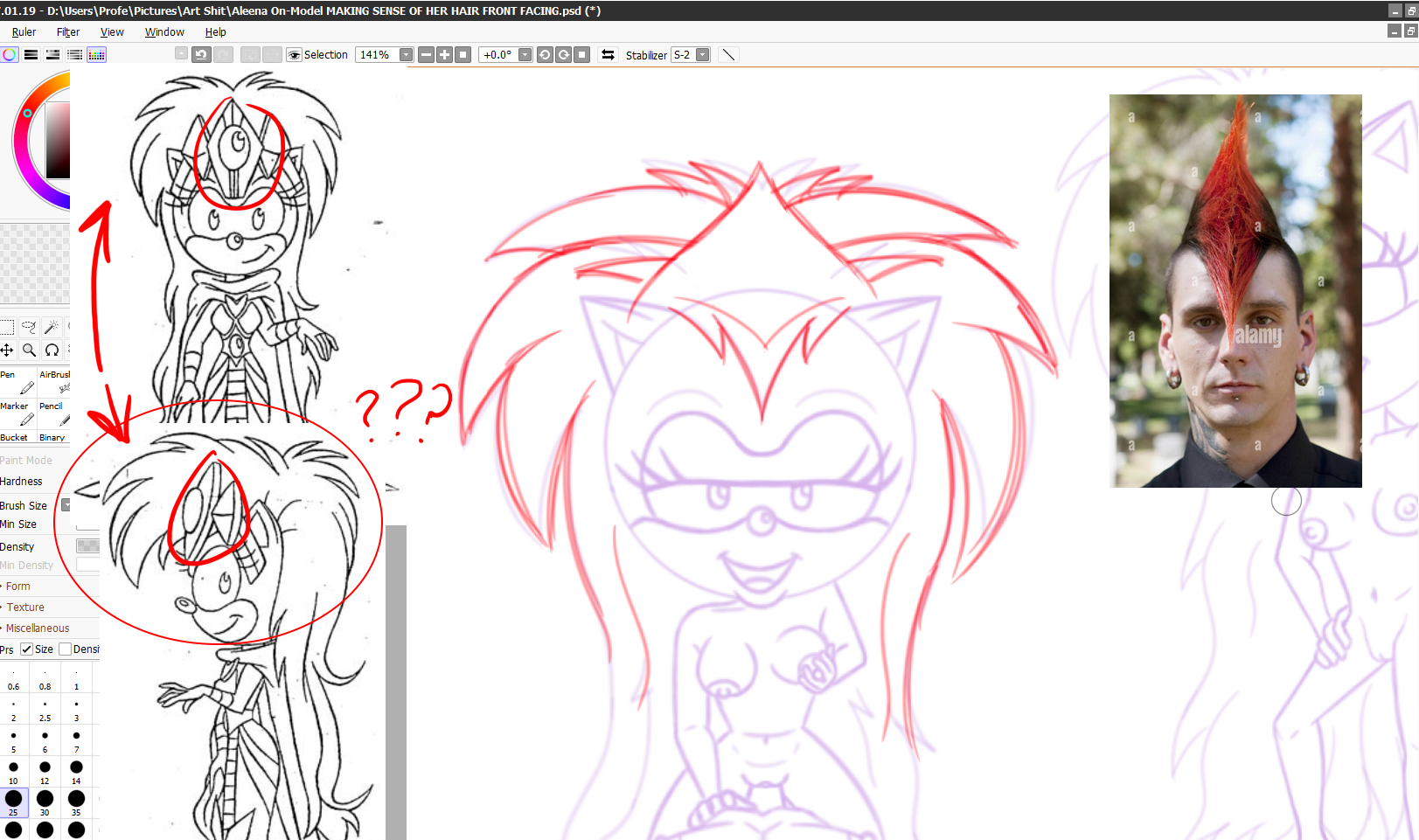The image size is (1419, 840).
Task: Flip the canvas view horizontally
Action: pos(608,54)
